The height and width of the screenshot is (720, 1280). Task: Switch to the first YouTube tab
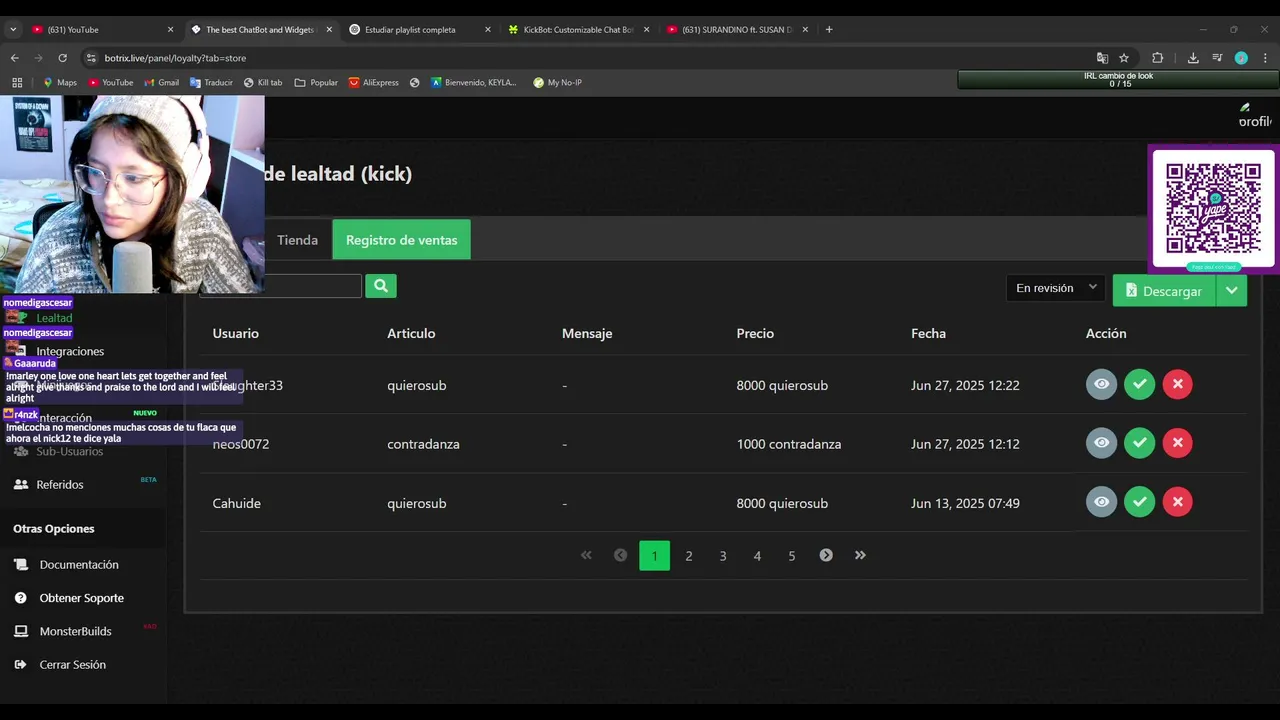[x=101, y=29]
